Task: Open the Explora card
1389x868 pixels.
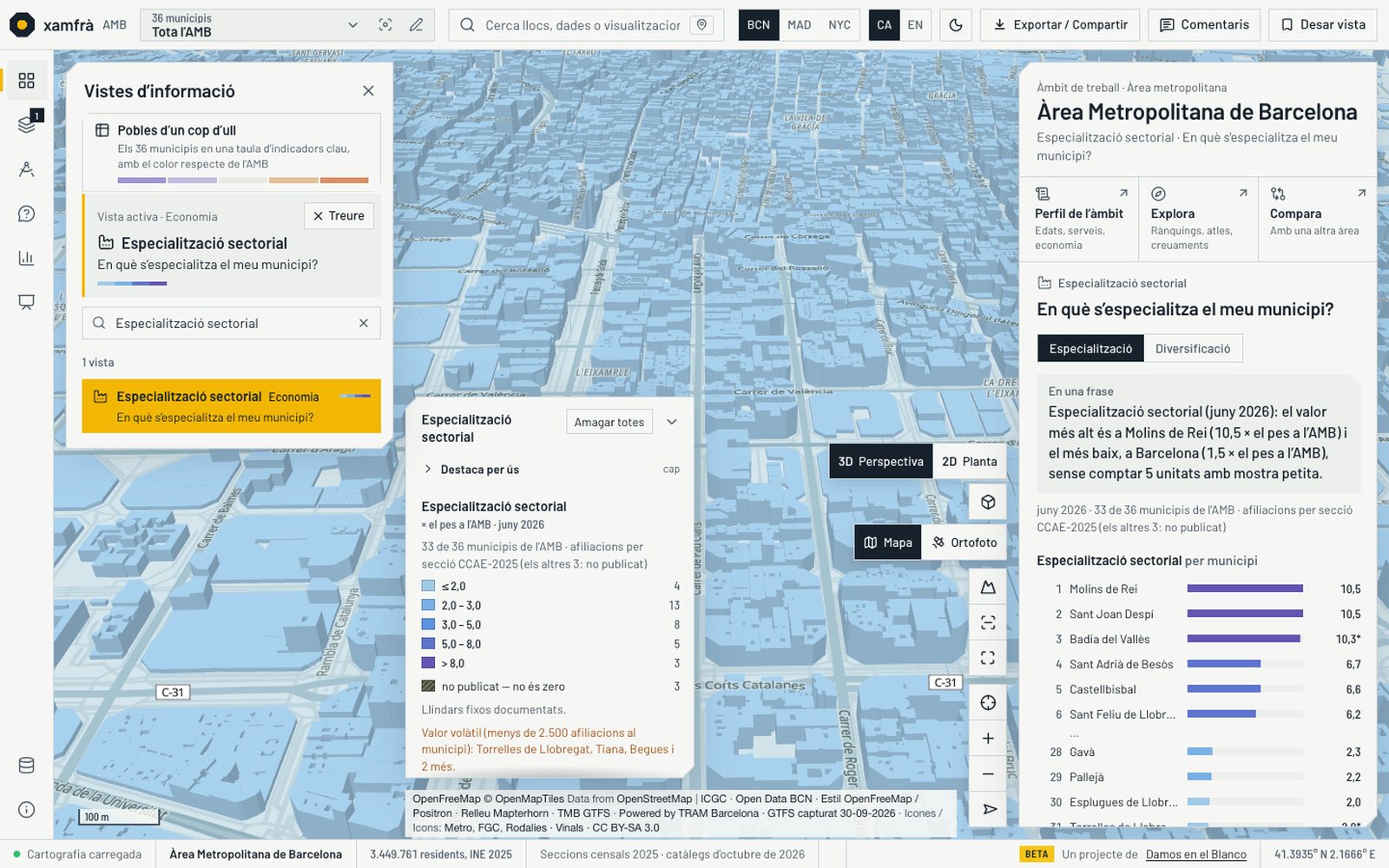Action: coord(1199,220)
